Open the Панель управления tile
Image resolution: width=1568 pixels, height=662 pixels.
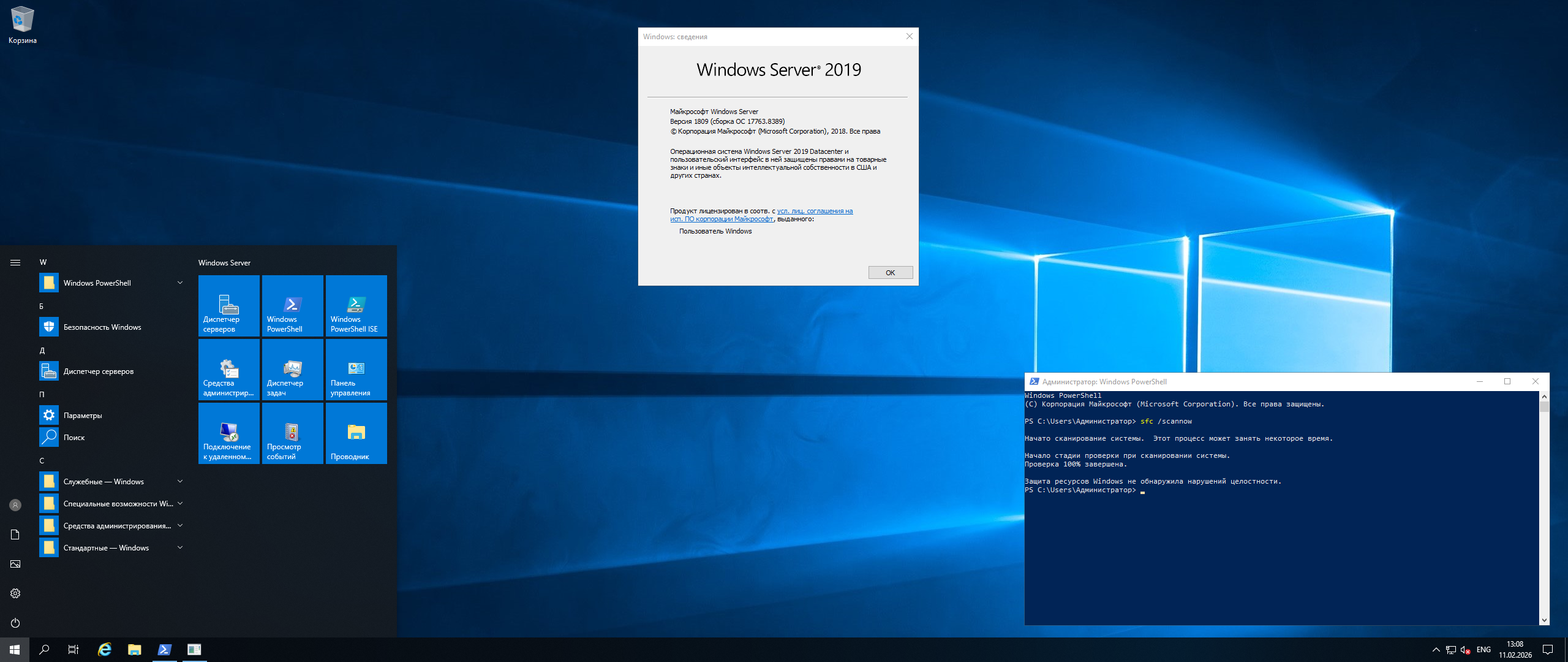tap(356, 370)
